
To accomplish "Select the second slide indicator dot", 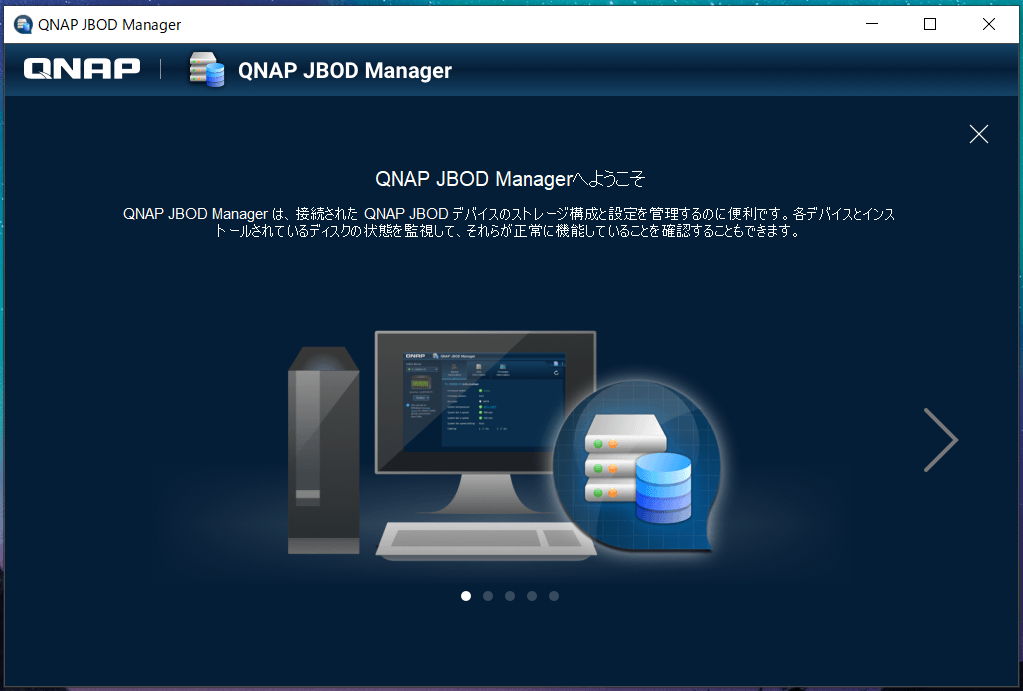I will (x=488, y=596).
